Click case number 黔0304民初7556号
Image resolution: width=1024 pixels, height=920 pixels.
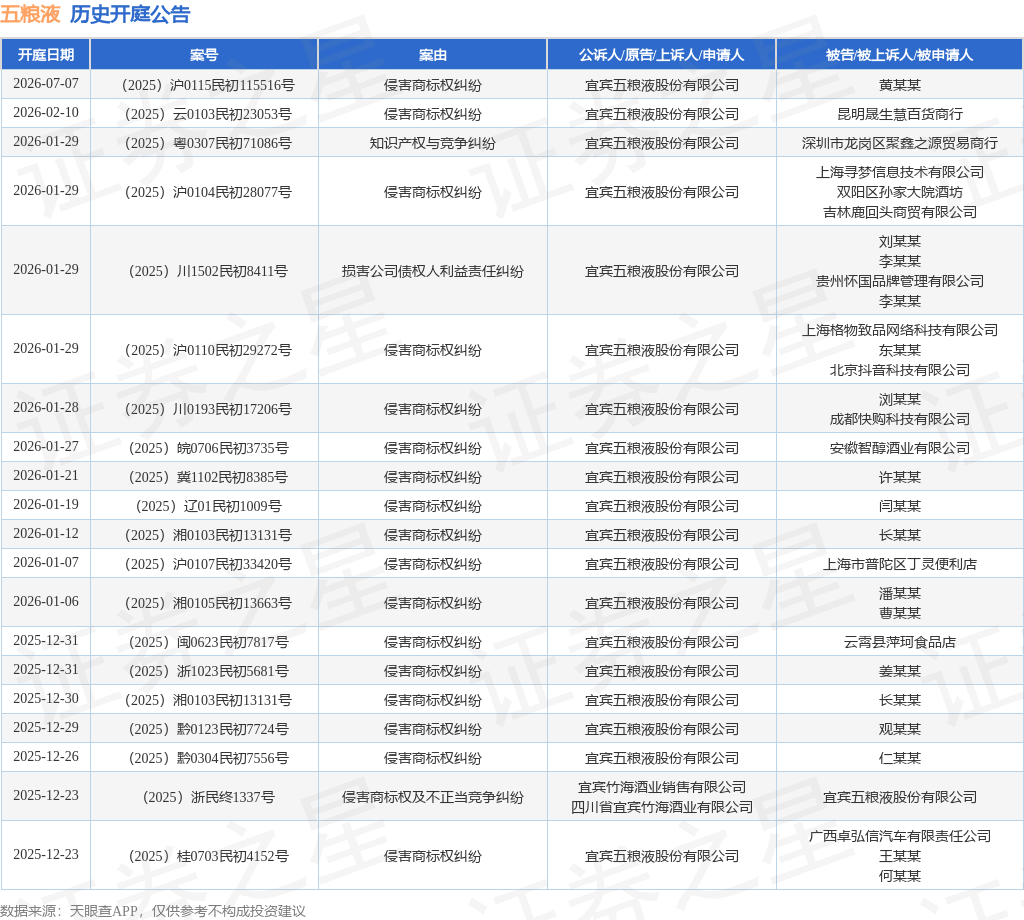pyautogui.click(x=208, y=758)
